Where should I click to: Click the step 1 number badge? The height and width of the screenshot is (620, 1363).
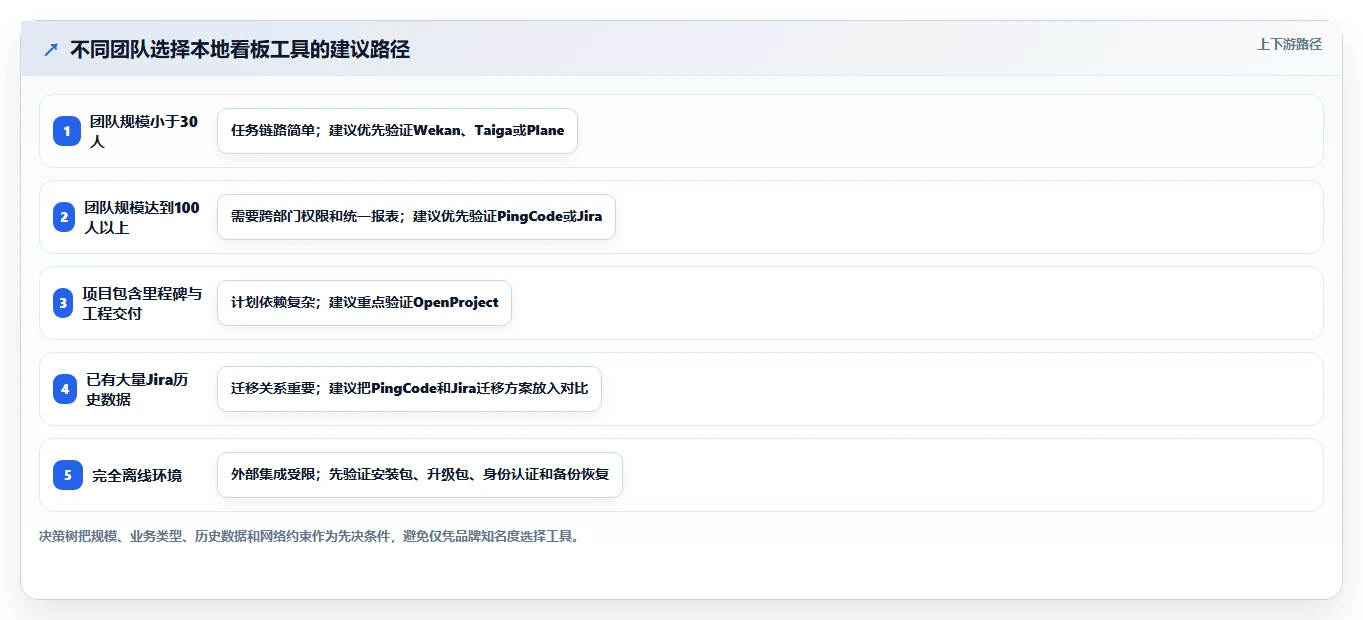67,131
